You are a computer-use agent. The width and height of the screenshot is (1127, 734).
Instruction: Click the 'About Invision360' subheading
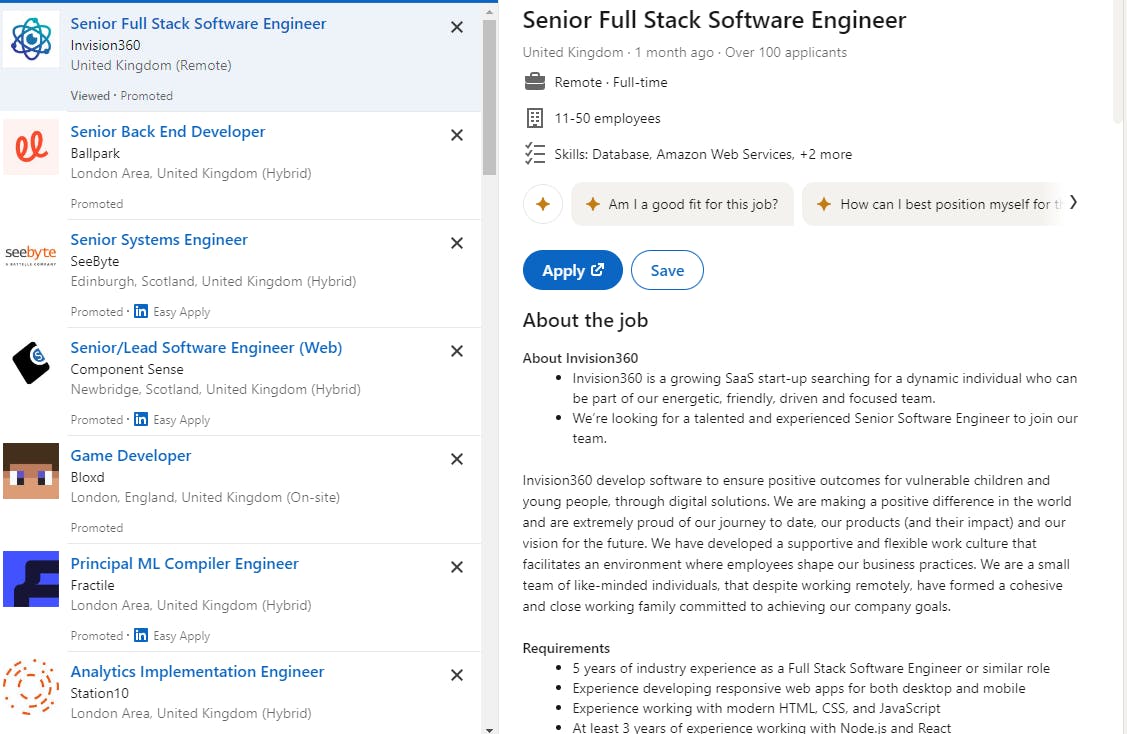[580, 358]
